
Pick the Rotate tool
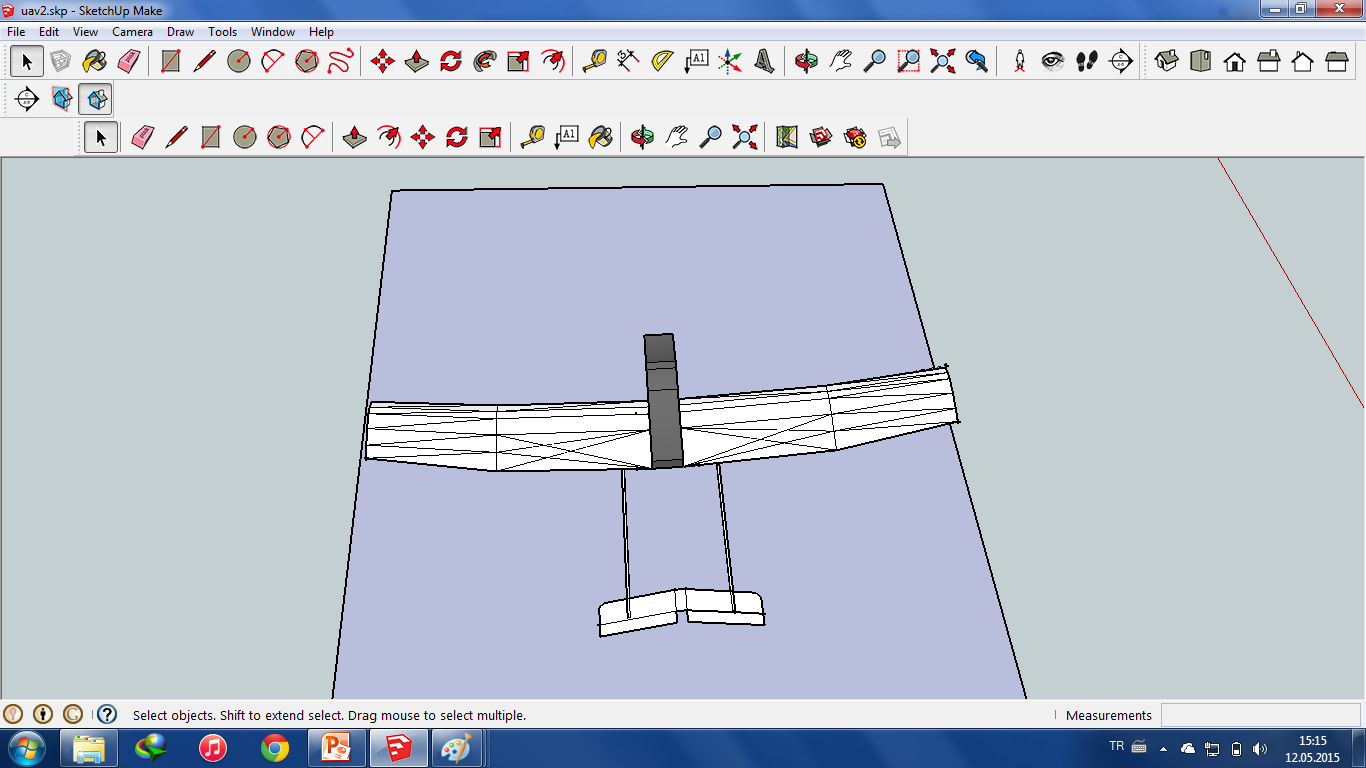451,60
